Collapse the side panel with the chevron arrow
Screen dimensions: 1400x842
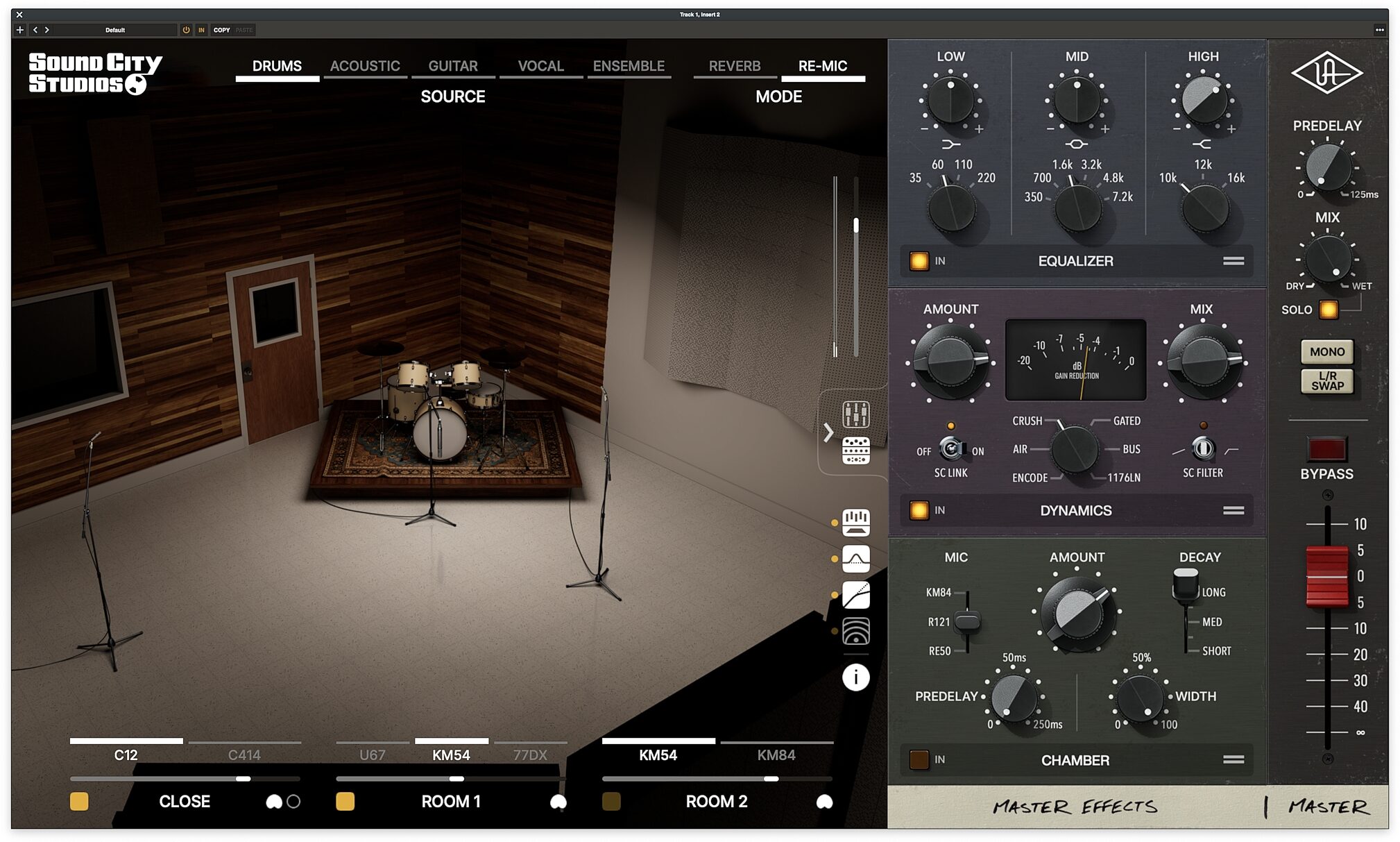coord(828,432)
